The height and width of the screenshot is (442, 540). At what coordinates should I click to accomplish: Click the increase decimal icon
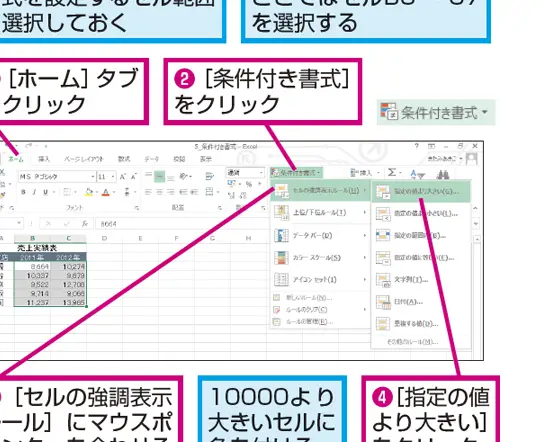(x=231, y=196)
